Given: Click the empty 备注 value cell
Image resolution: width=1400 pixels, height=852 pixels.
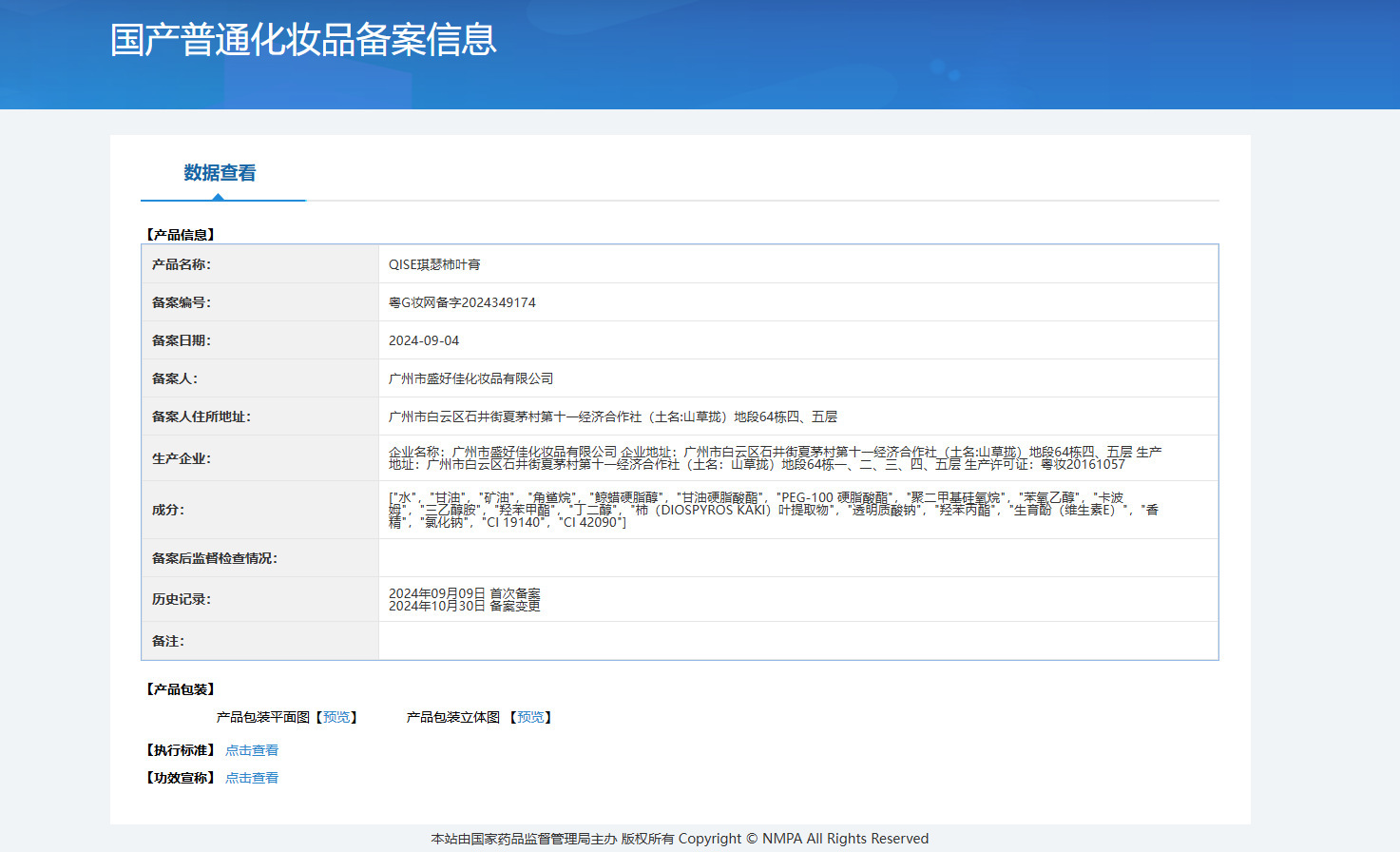Looking at the screenshot, I should pyautogui.click(x=797, y=641).
